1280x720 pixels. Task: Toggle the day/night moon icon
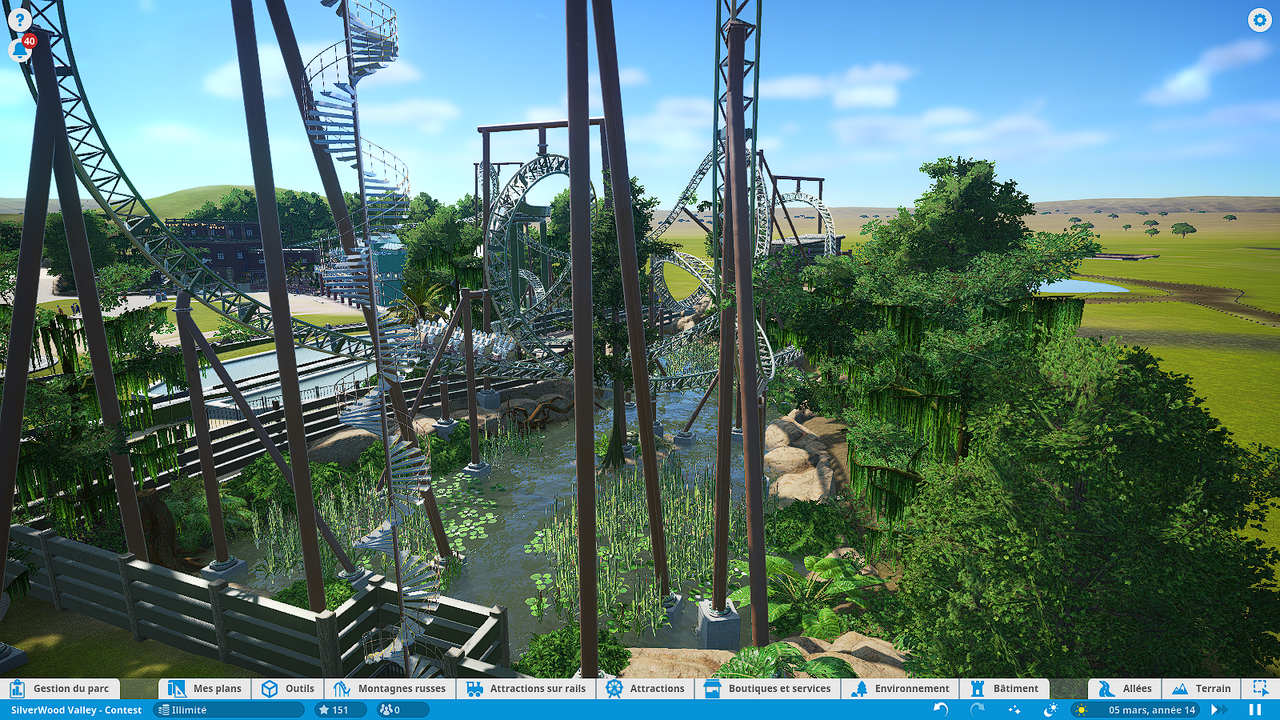pyautogui.click(x=1051, y=710)
